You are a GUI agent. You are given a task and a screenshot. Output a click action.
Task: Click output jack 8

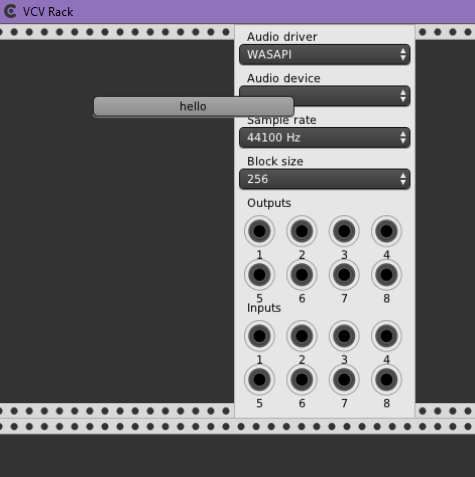(x=387, y=275)
